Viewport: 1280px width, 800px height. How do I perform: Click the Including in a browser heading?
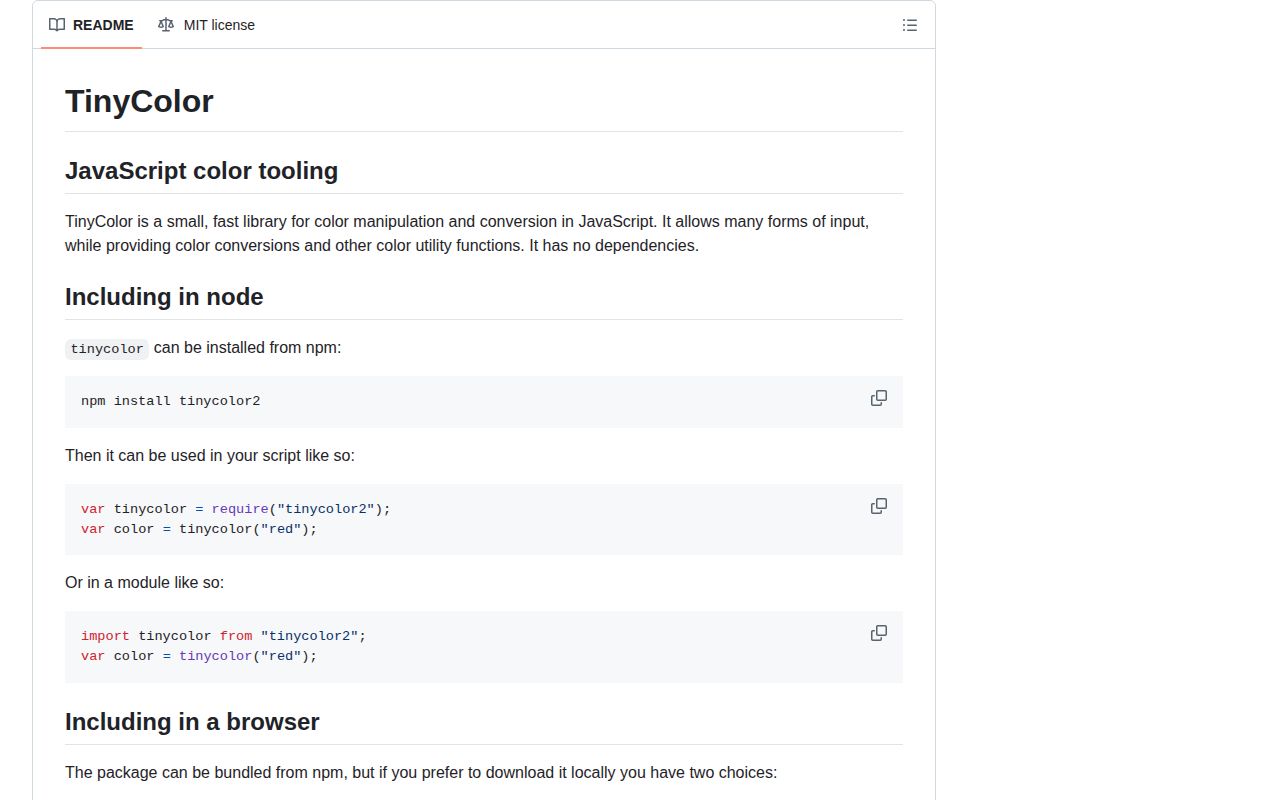coord(192,722)
